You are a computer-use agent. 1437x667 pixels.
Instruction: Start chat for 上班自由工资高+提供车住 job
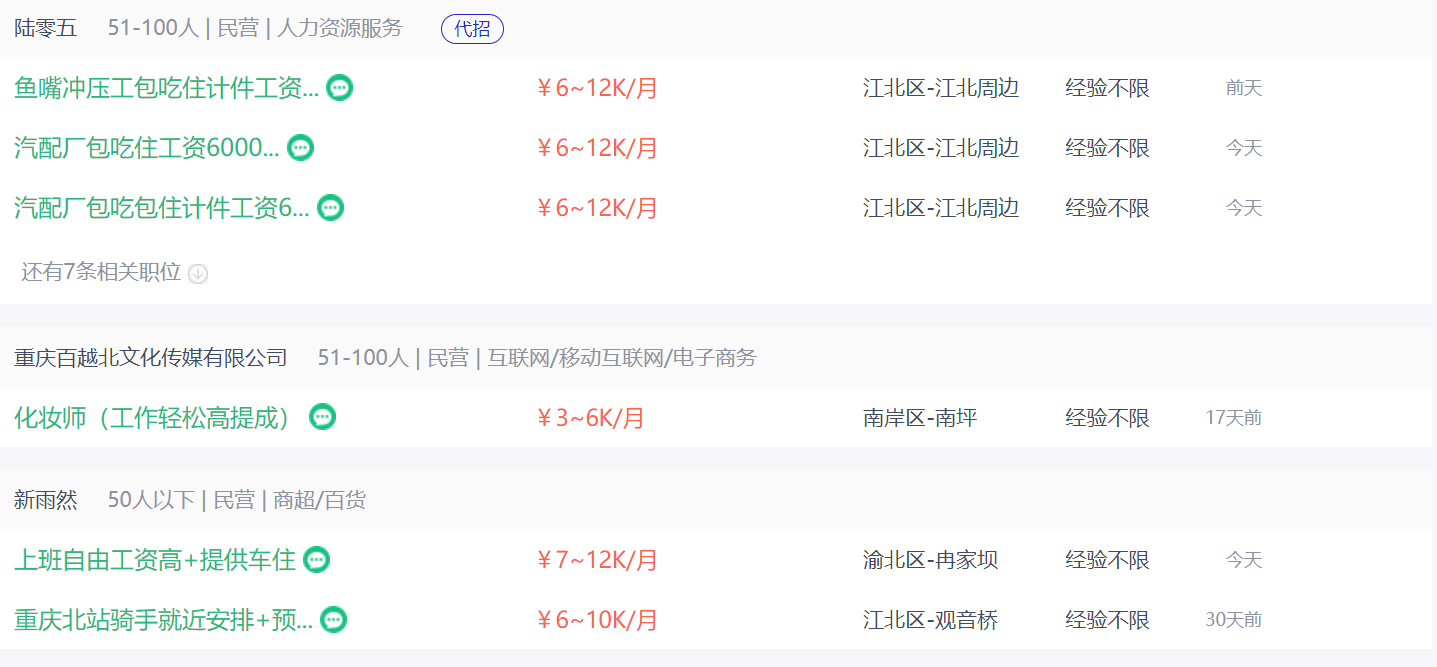point(316,560)
